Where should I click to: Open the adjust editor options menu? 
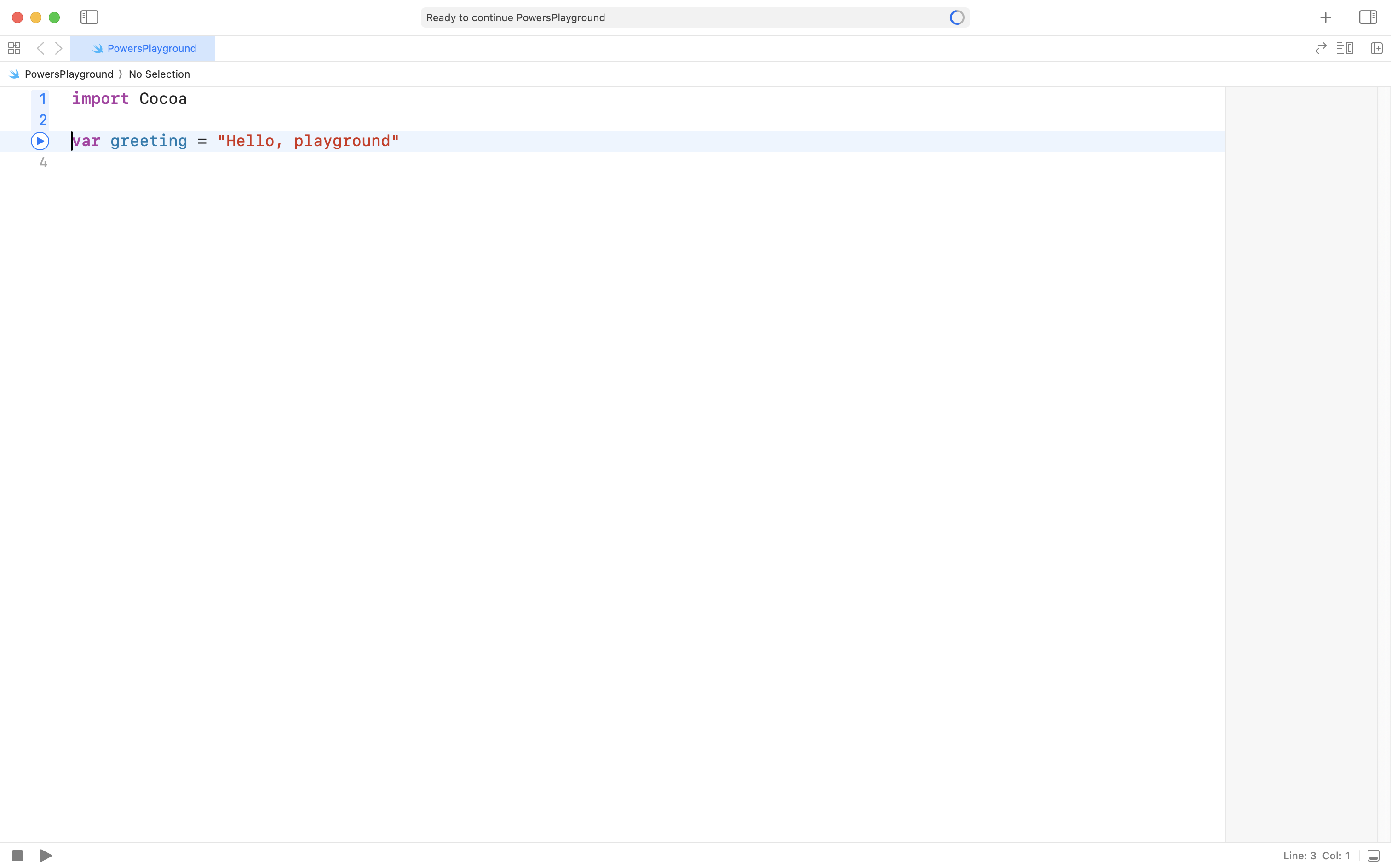coord(1345,48)
